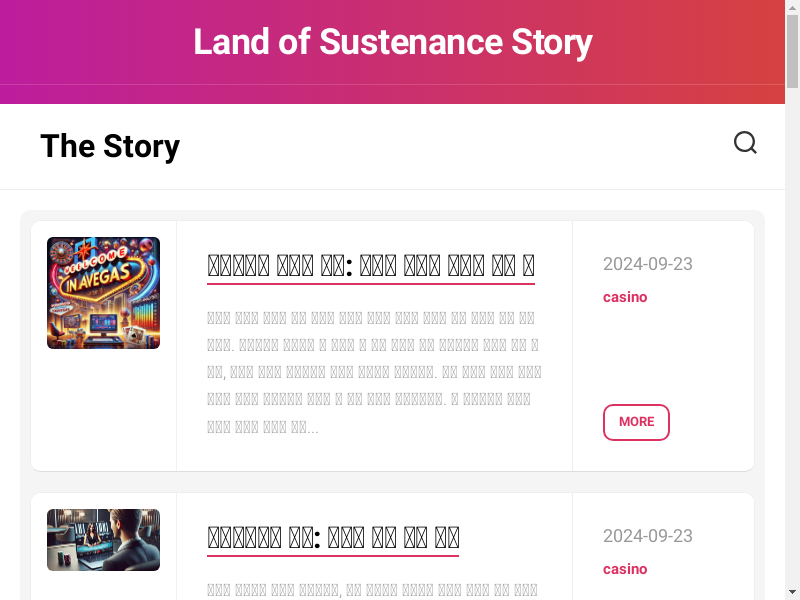Open the search magnifier icon
The image size is (800, 600).
point(745,143)
